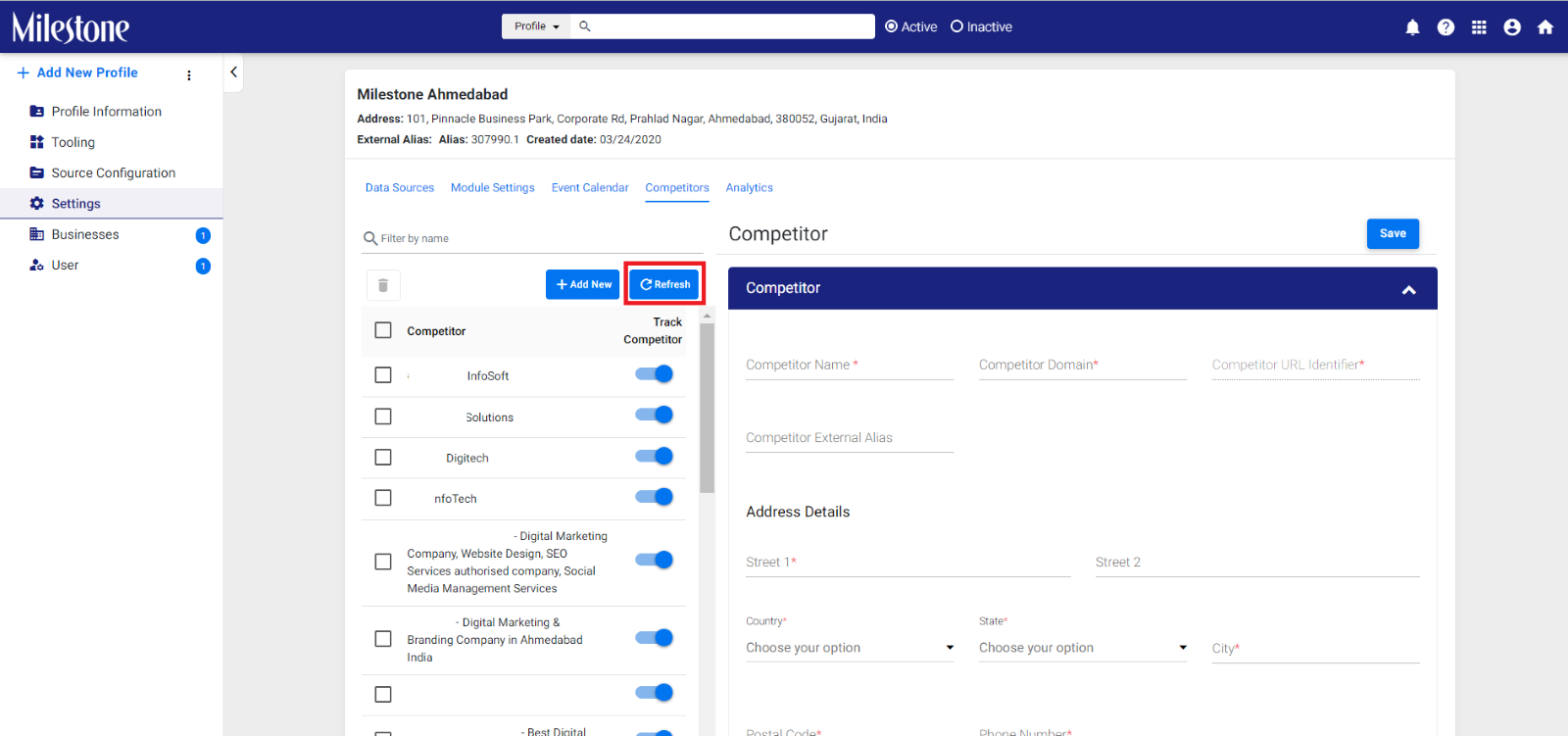This screenshot has height=736, width=1568.
Task: Click the Competitor Domain field
Action: pos(1083,366)
